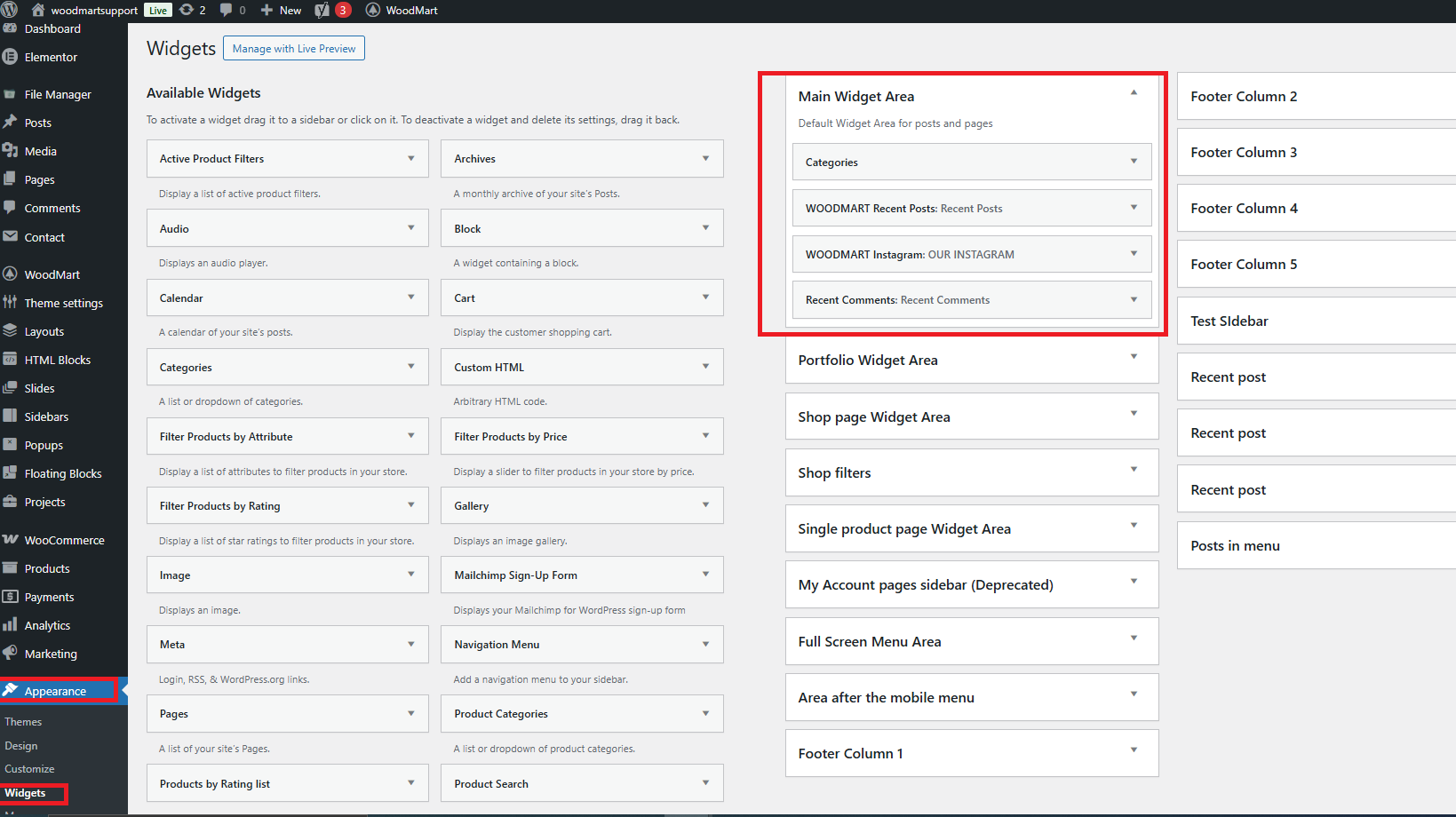The height and width of the screenshot is (817, 1456).
Task: Expand the Footer Column 1 area
Action: pyautogui.click(x=1134, y=750)
